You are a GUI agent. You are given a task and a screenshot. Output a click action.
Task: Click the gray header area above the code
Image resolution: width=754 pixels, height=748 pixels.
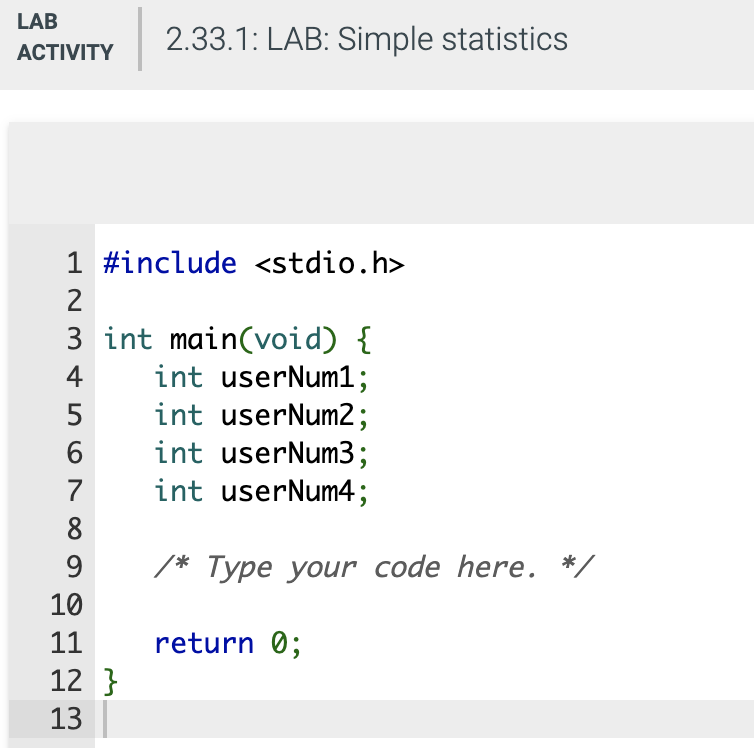coord(381,173)
